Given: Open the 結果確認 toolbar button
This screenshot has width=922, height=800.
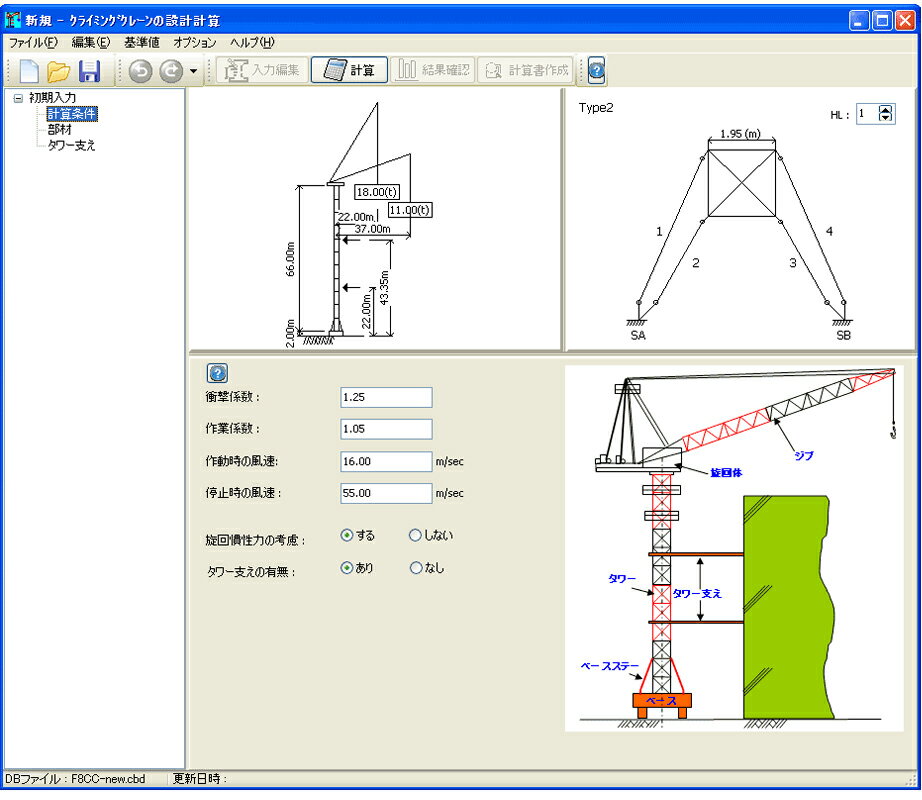Looking at the screenshot, I should 433,71.
